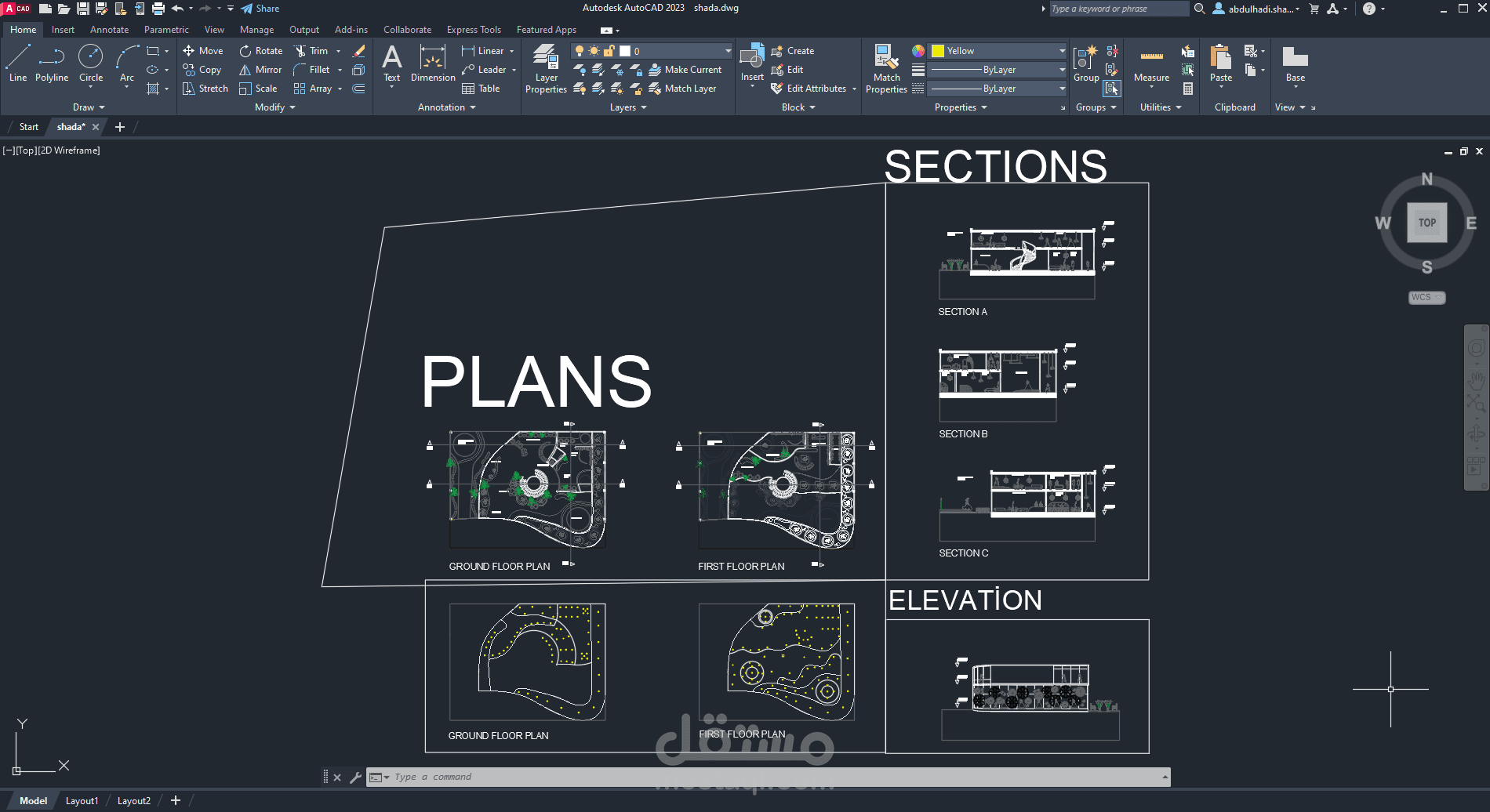Open the object color wheel icon
This screenshot has height=812, width=1490.
[x=918, y=51]
